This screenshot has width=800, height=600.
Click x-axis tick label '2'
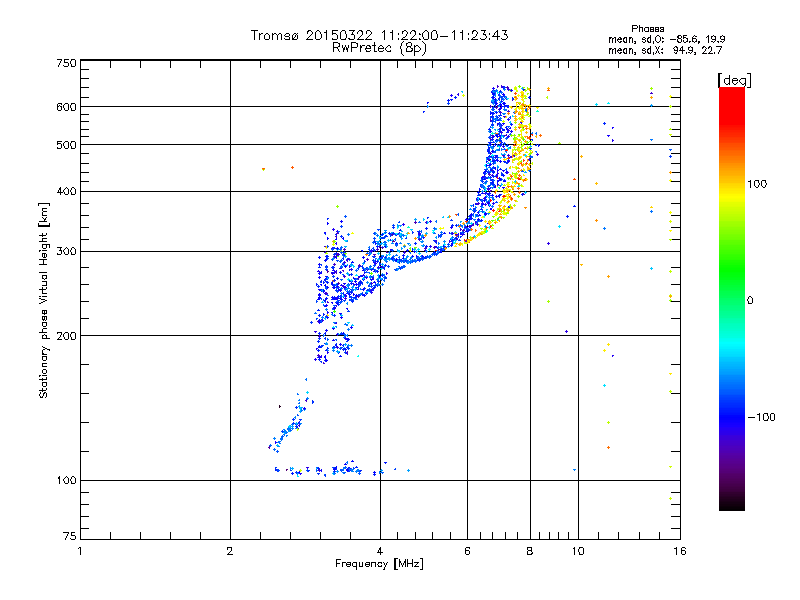230,551
